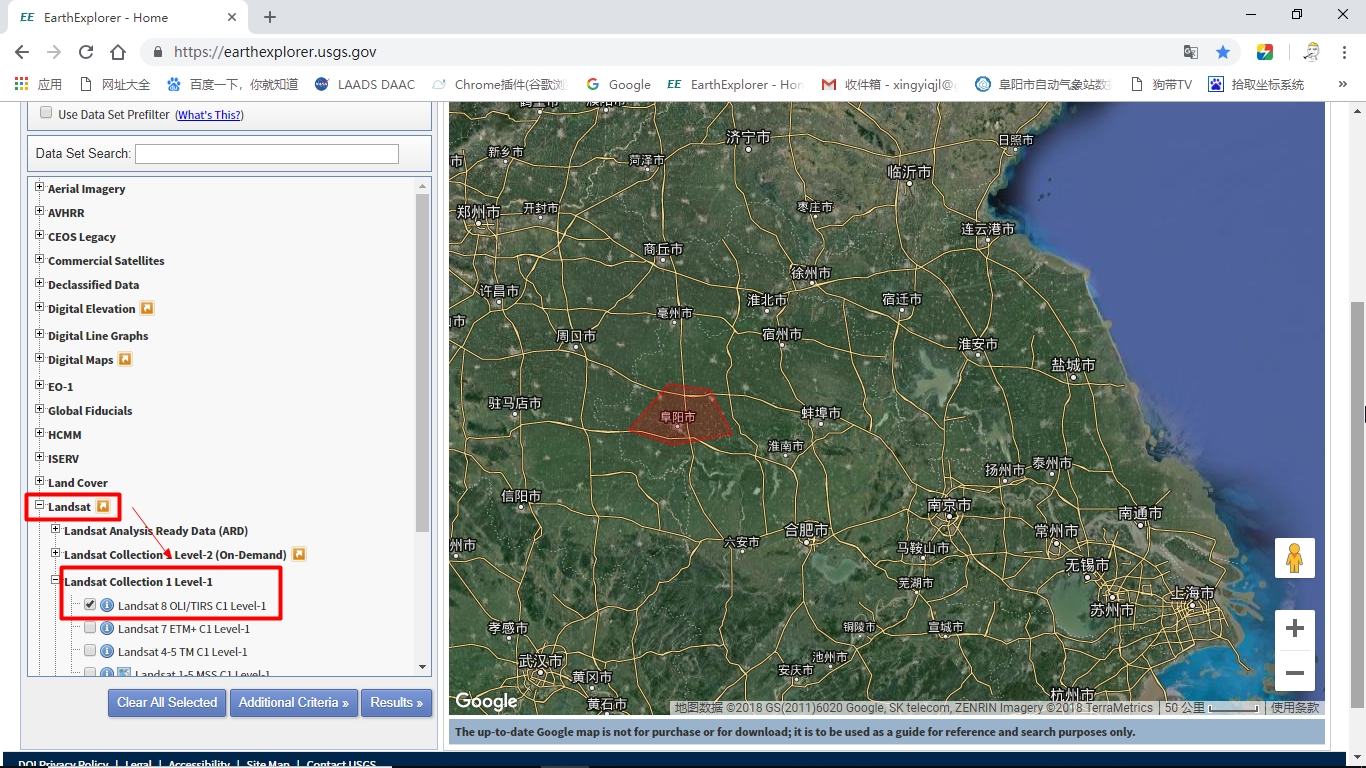
Task: Collapse the Landsat category
Action: point(40,505)
